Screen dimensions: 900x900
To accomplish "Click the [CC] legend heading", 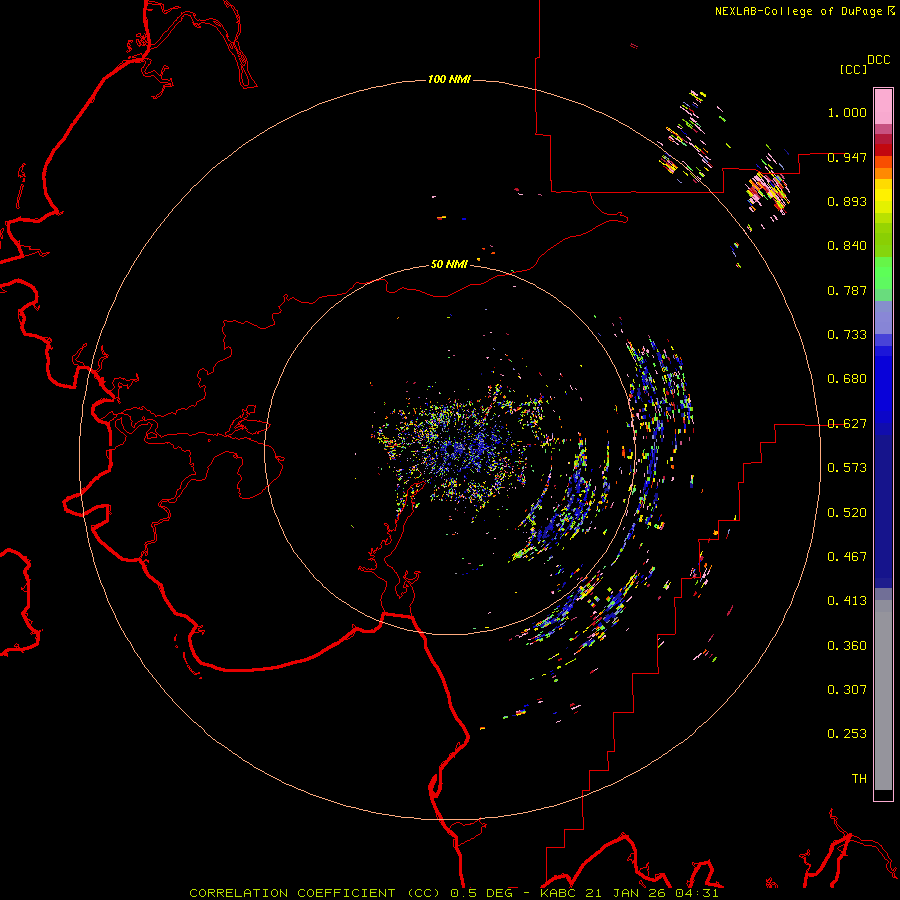I will tap(854, 69).
